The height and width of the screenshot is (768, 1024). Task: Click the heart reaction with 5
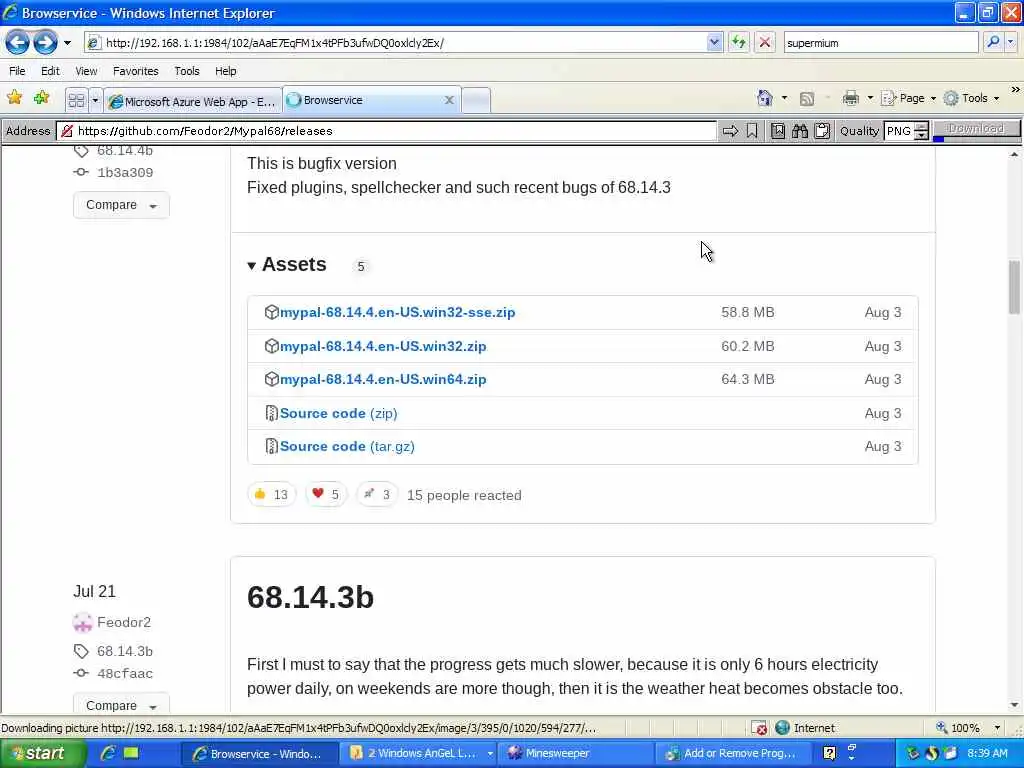[x=326, y=494]
